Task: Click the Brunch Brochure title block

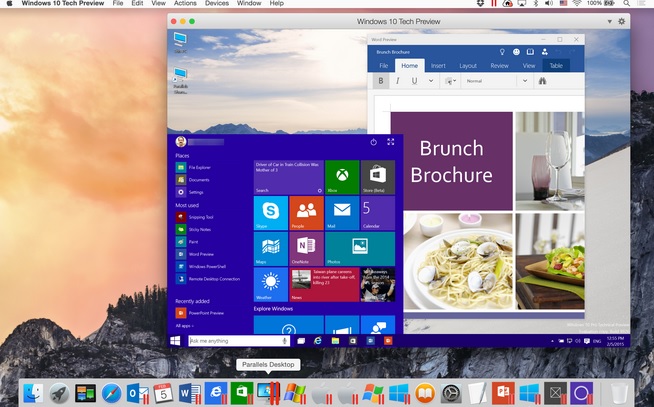Action: [452, 161]
